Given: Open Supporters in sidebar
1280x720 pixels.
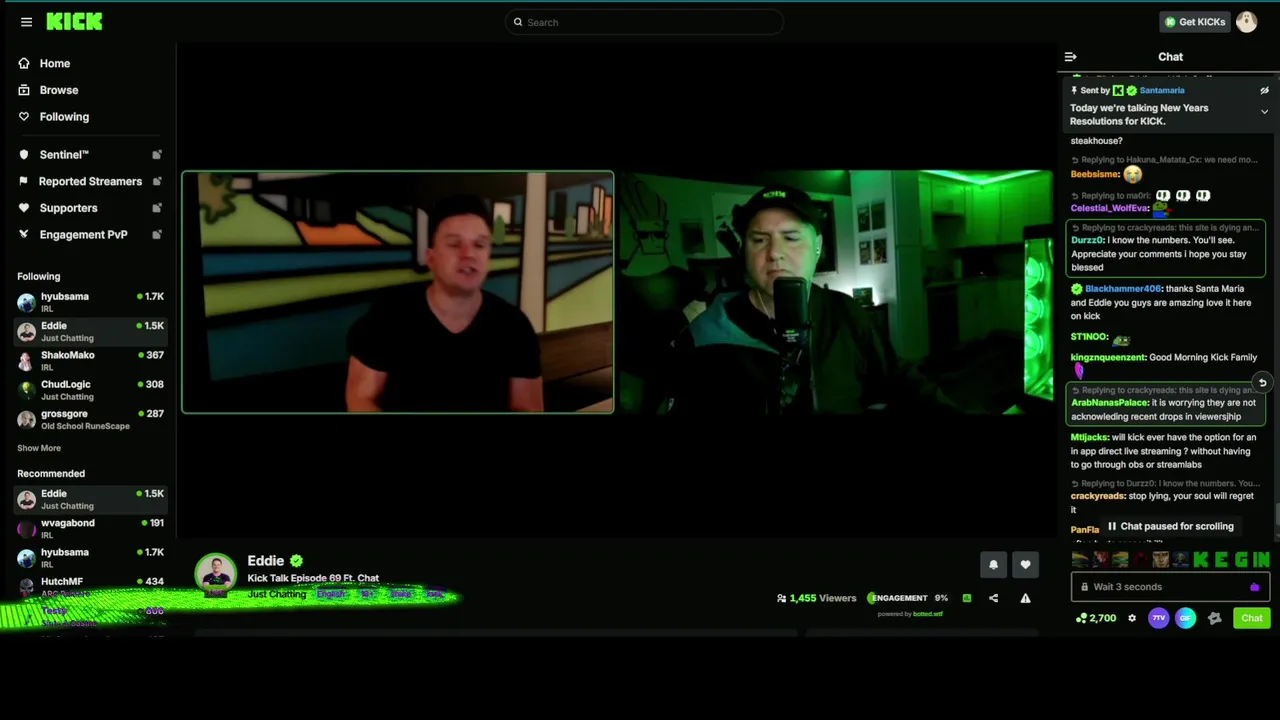Looking at the screenshot, I should click(x=68, y=208).
